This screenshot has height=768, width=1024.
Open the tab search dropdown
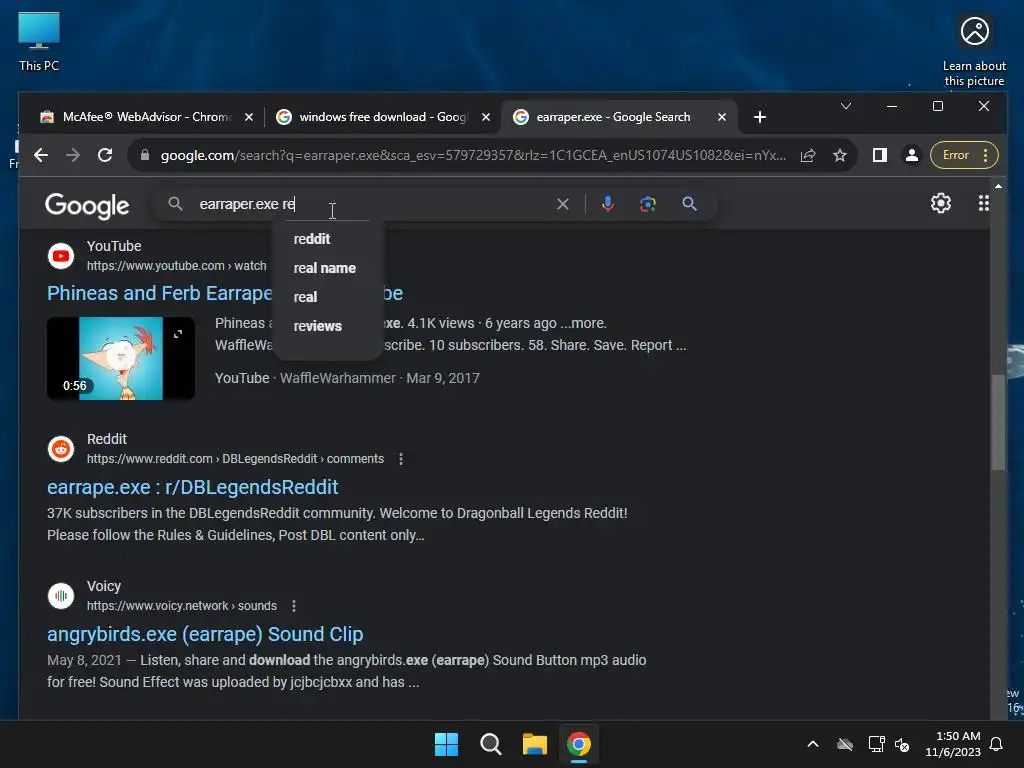(x=846, y=106)
